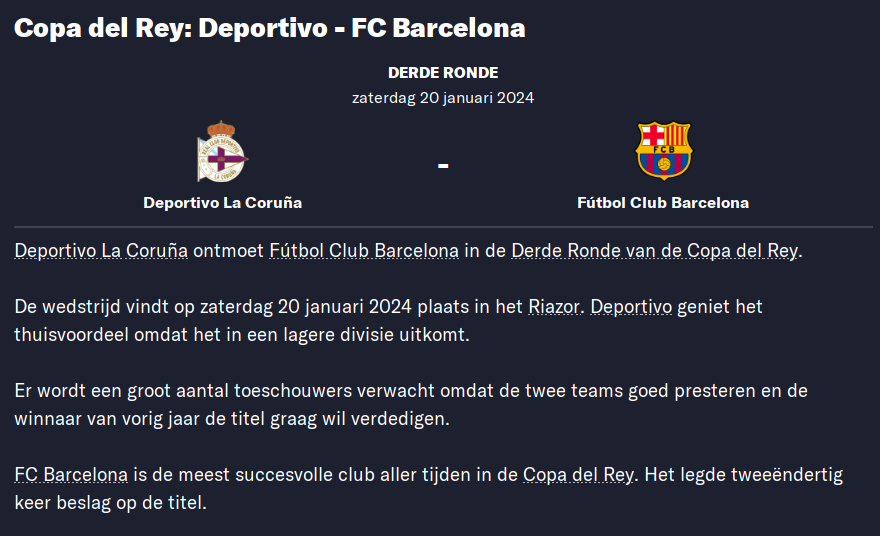Click the closing text 'keer beslag op de titel'
The width and height of the screenshot is (880, 536).
(109, 503)
